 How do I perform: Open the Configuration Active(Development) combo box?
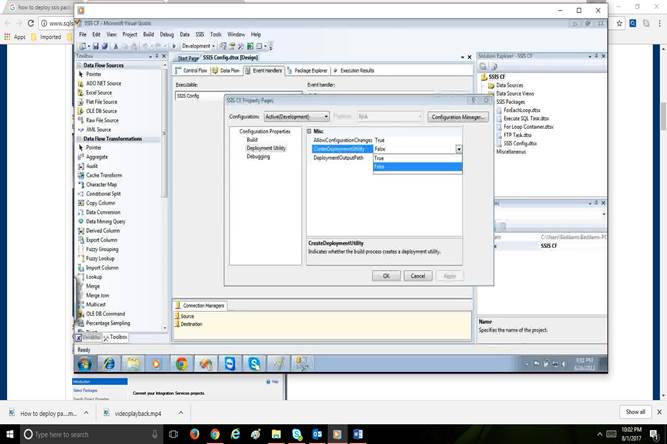click(296, 117)
